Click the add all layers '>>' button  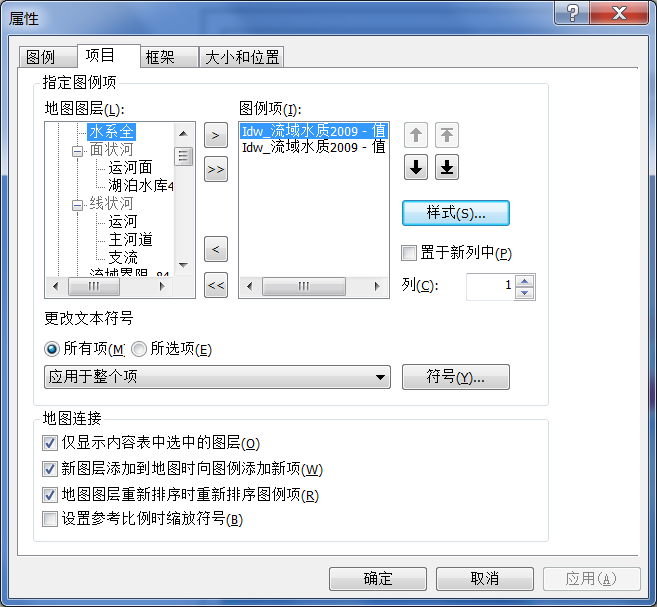(216, 169)
